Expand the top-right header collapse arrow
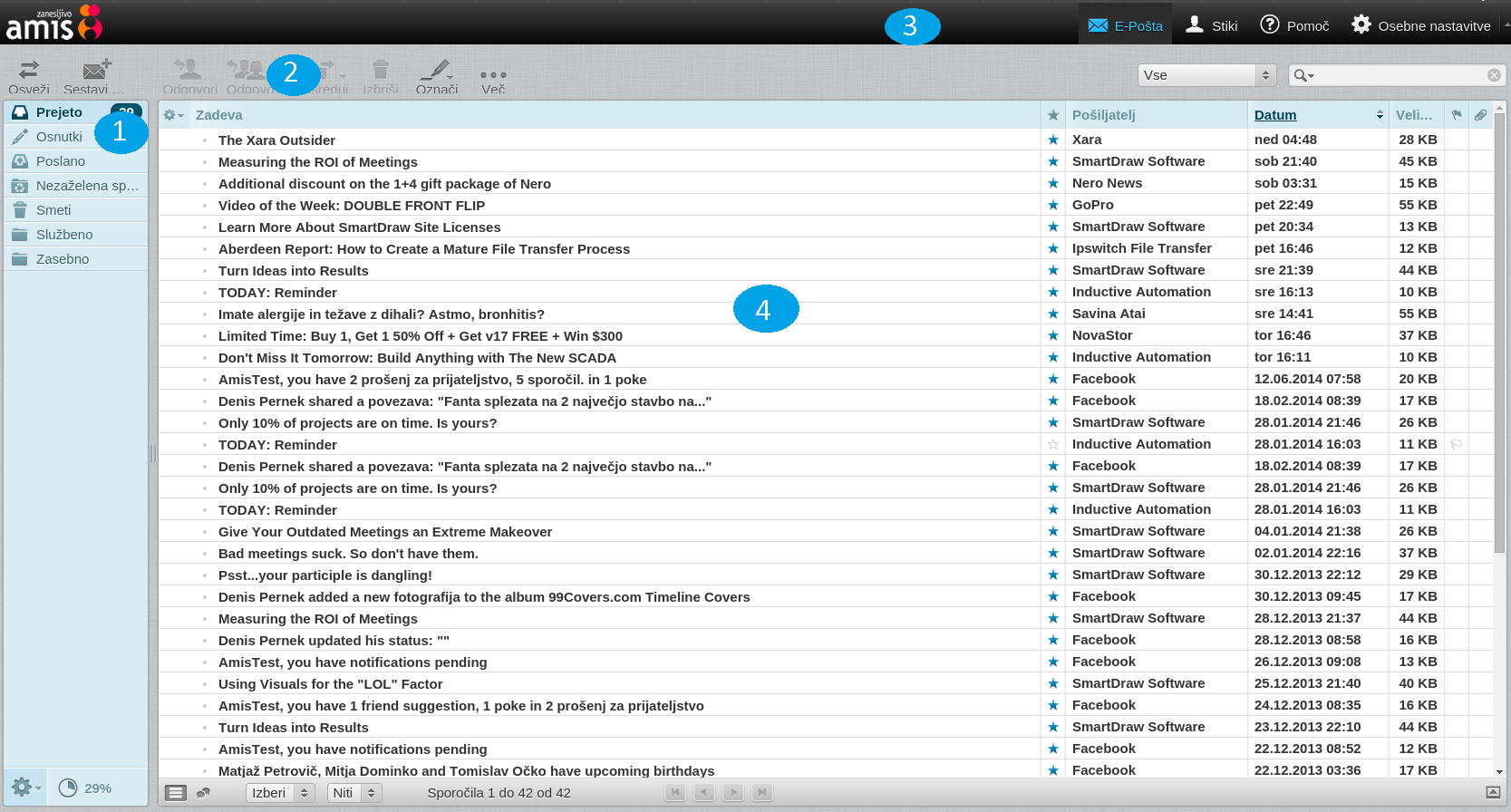 tap(1506, 25)
